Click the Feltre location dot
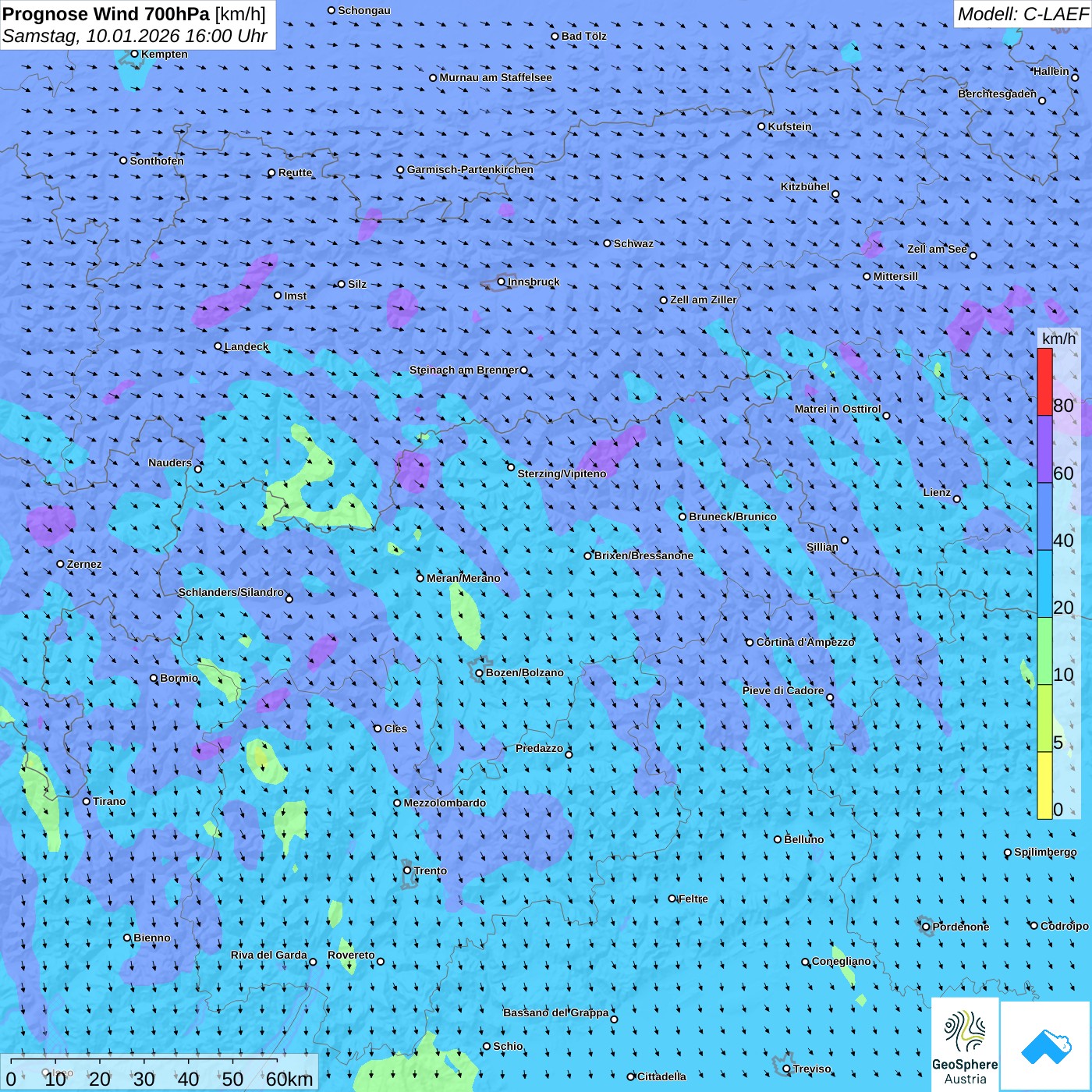The image size is (1092, 1092). (x=672, y=899)
